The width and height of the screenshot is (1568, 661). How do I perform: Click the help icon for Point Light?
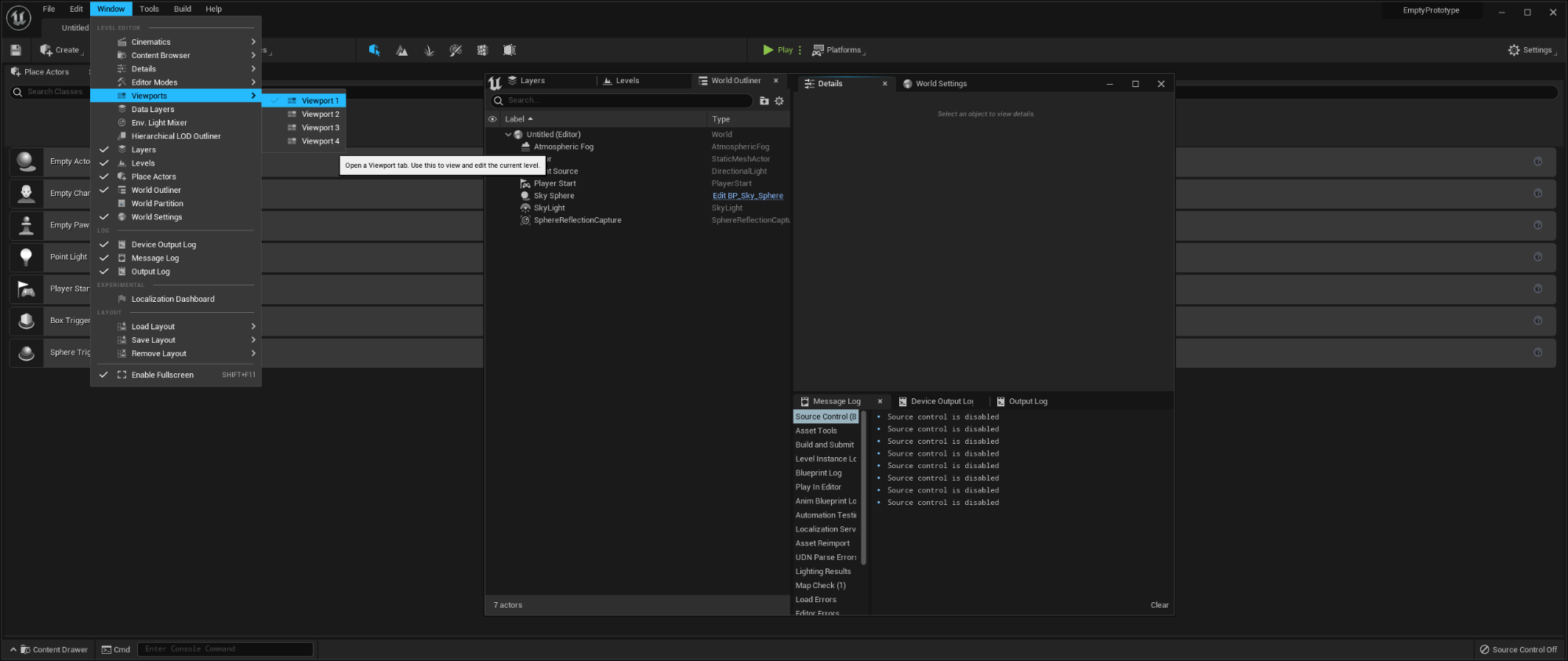(1538, 257)
